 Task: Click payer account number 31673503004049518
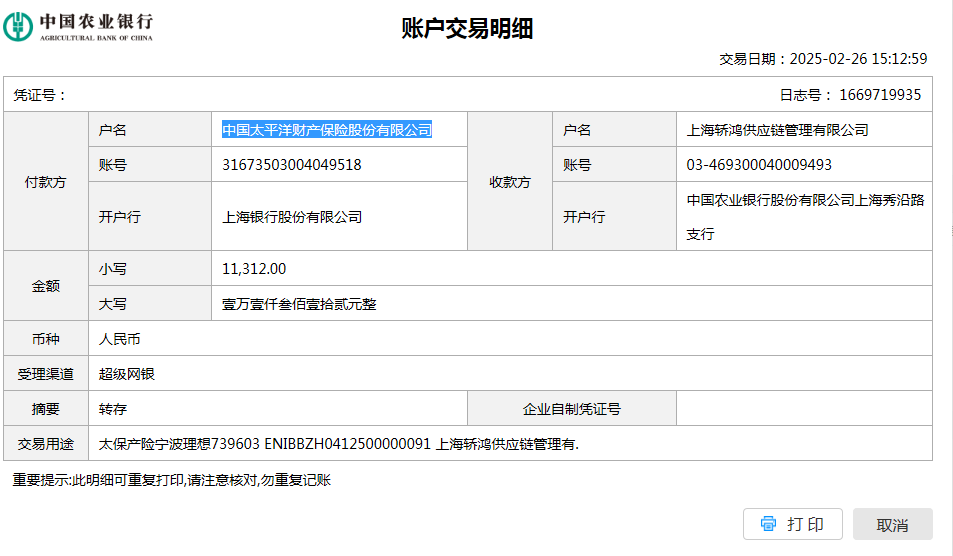(292, 165)
